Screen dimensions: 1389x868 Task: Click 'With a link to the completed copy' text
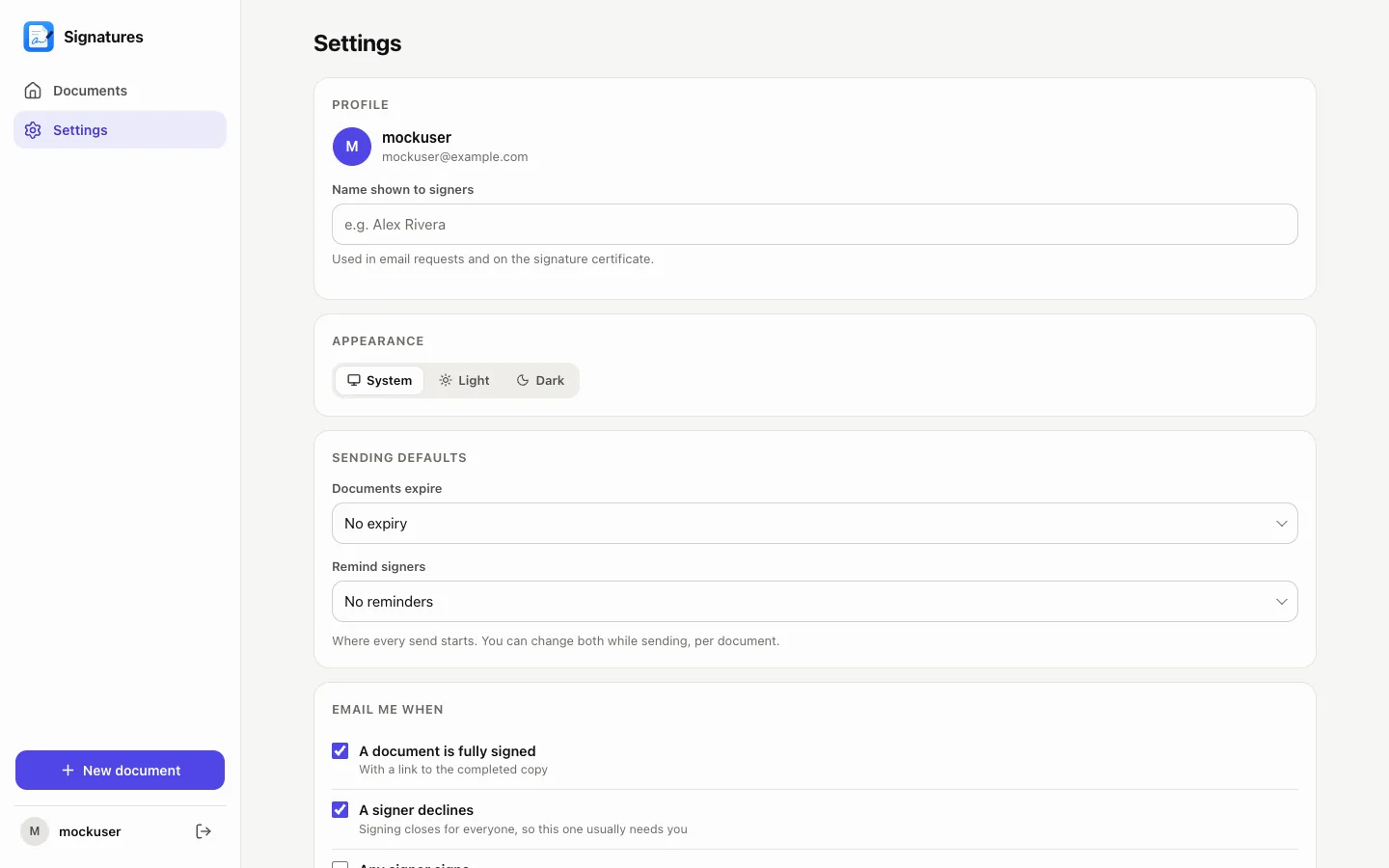pos(453,770)
